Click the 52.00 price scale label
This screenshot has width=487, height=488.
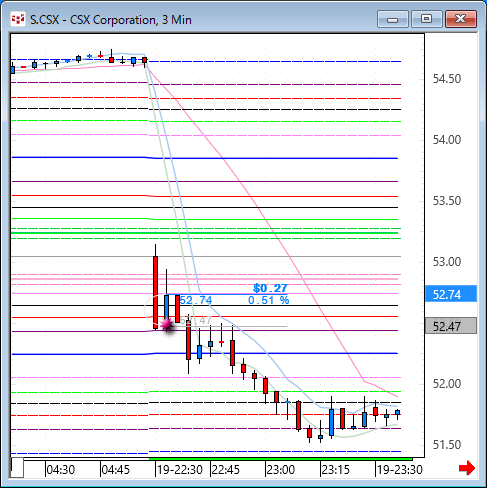pos(447,384)
